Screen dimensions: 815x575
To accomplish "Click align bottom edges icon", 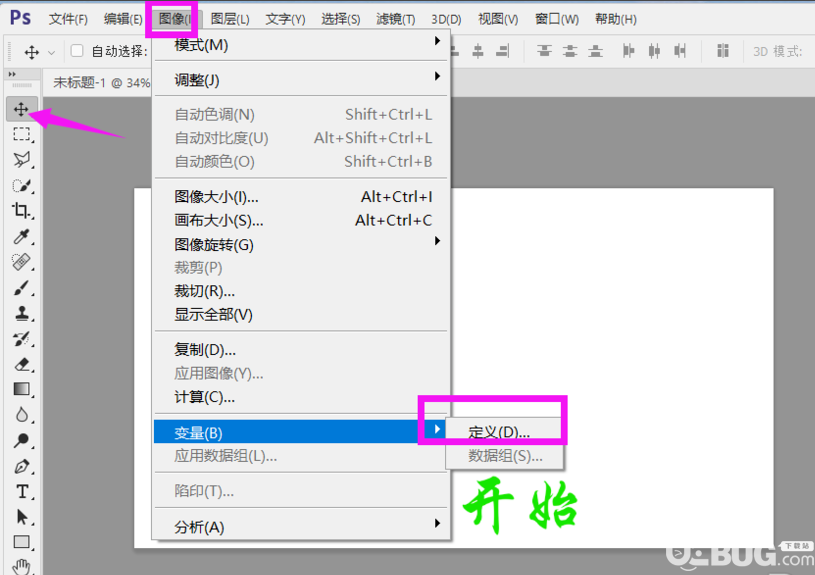I will coord(595,51).
